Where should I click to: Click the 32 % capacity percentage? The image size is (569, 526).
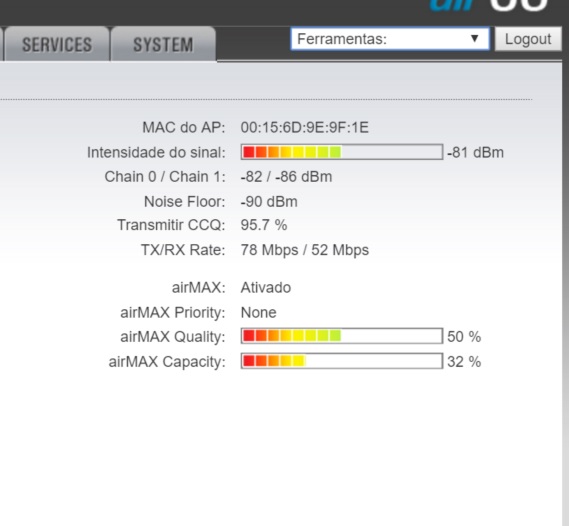[x=464, y=362]
